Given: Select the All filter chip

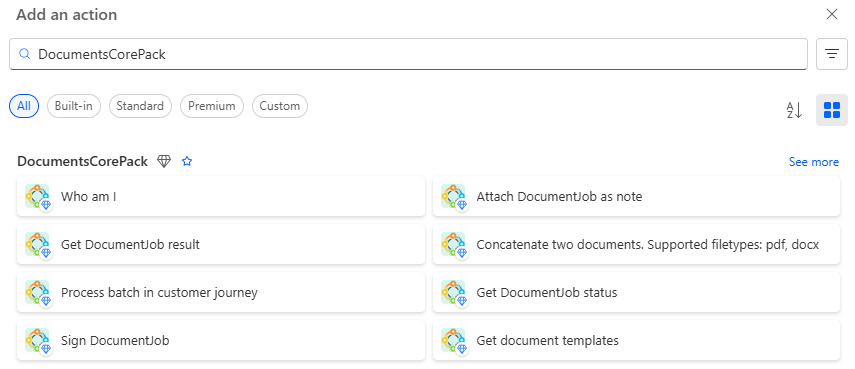Looking at the screenshot, I should click(24, 106).
